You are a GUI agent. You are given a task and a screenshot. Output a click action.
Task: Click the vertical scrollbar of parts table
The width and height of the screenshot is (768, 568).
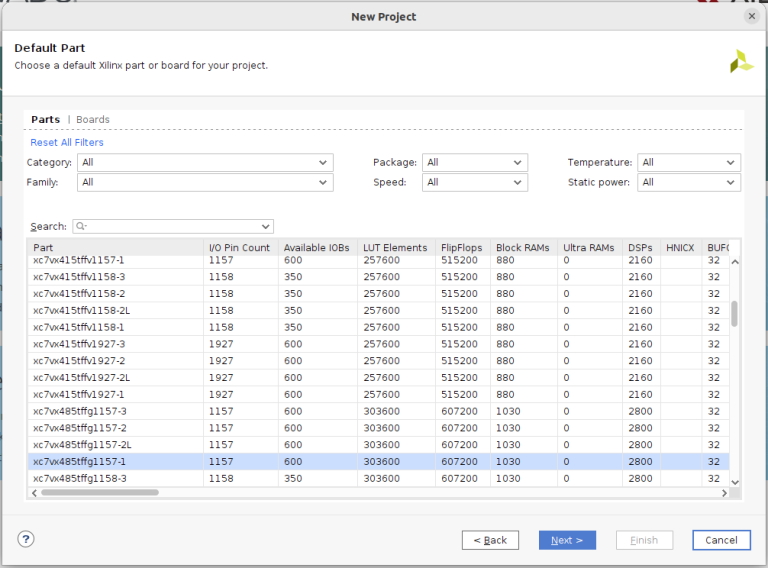pos(735,313)
